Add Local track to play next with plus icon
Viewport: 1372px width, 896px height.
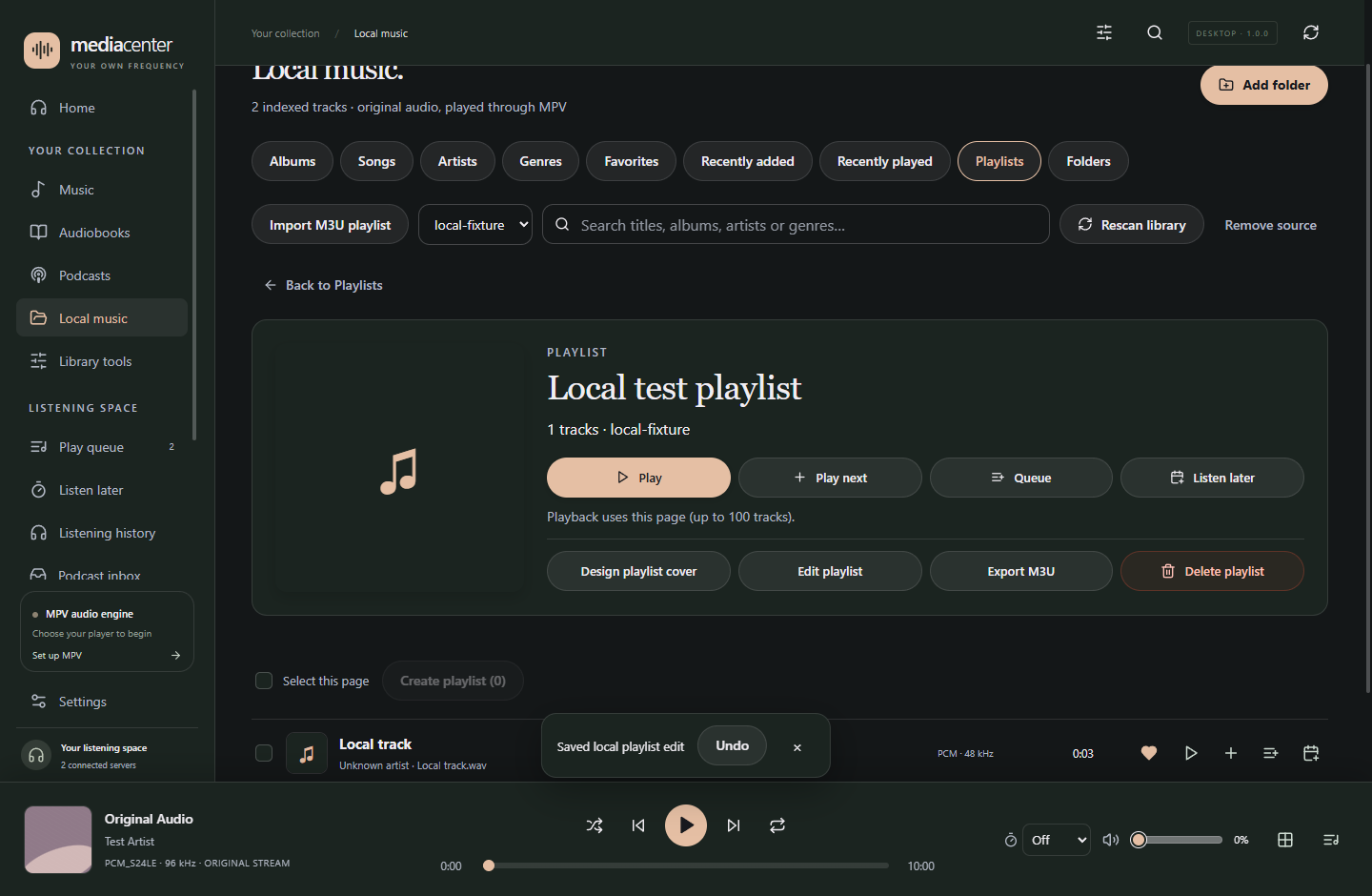click(x=1231, y=753)
